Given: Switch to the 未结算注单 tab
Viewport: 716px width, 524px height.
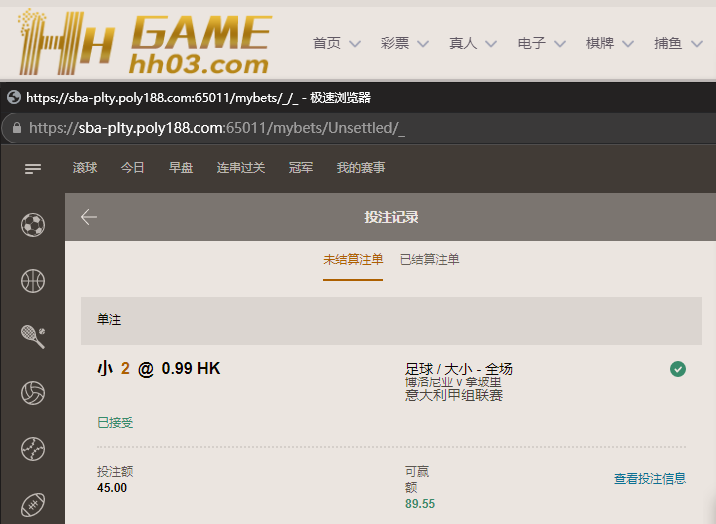Looking at the screenshot, I should 352,260.
